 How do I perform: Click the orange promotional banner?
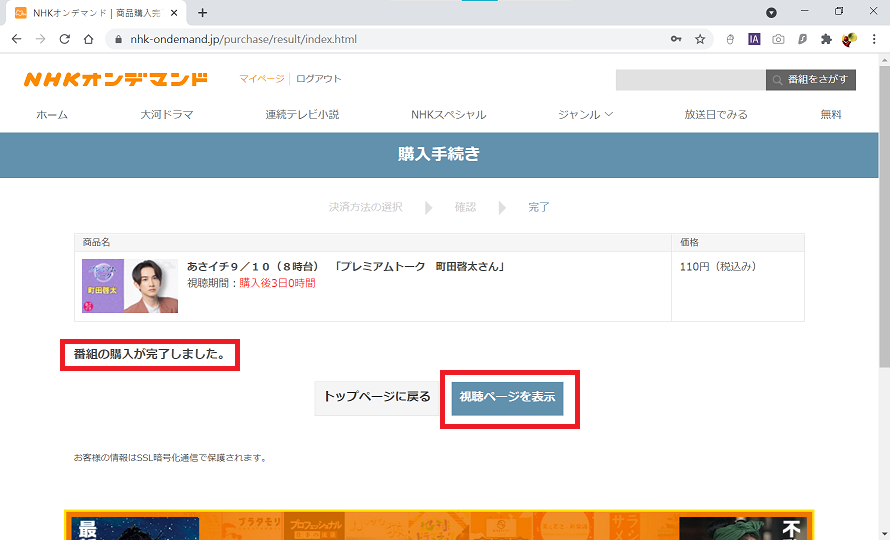(439, 525)
